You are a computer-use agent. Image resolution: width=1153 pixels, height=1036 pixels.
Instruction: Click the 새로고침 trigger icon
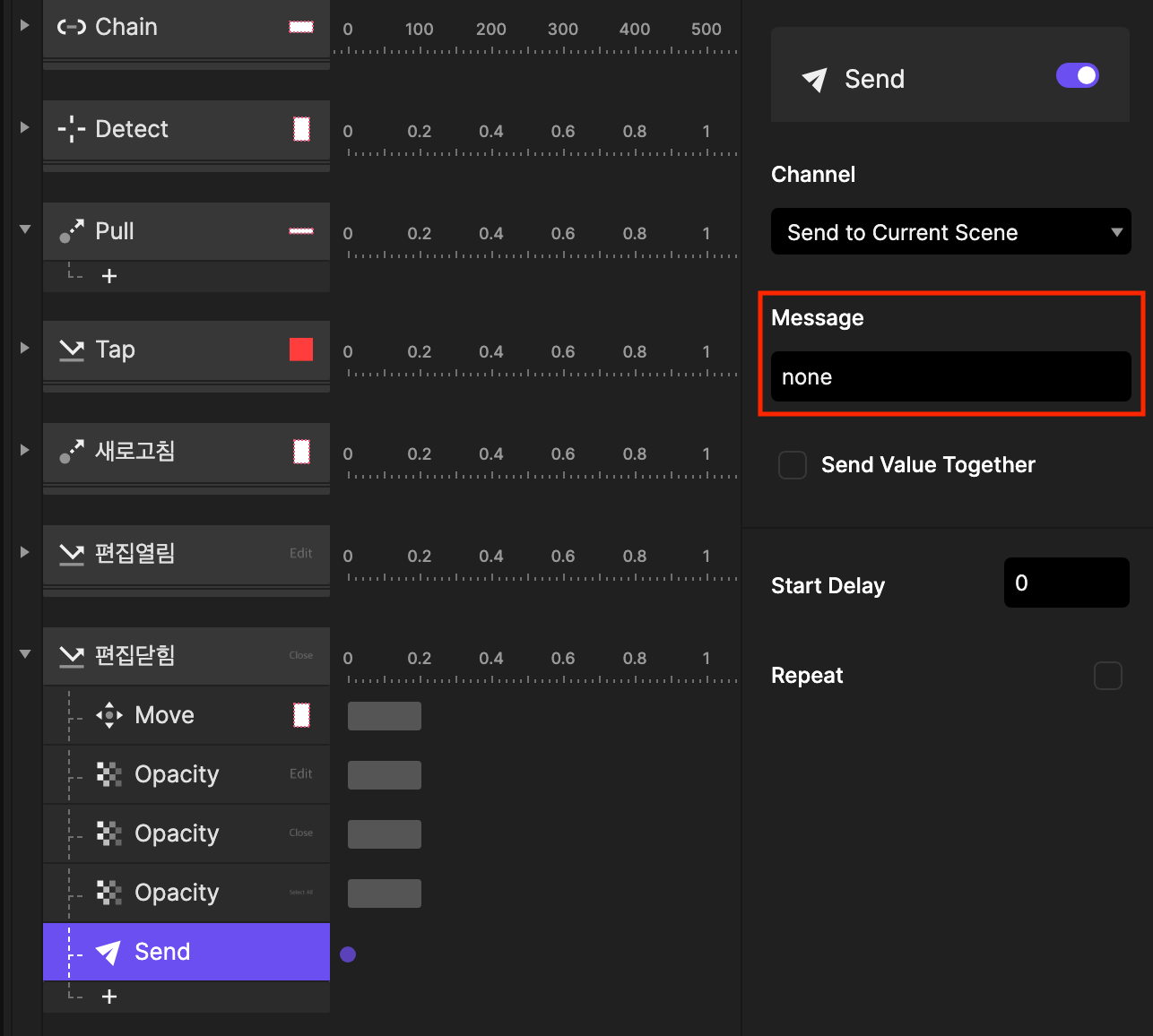[72, 452]
